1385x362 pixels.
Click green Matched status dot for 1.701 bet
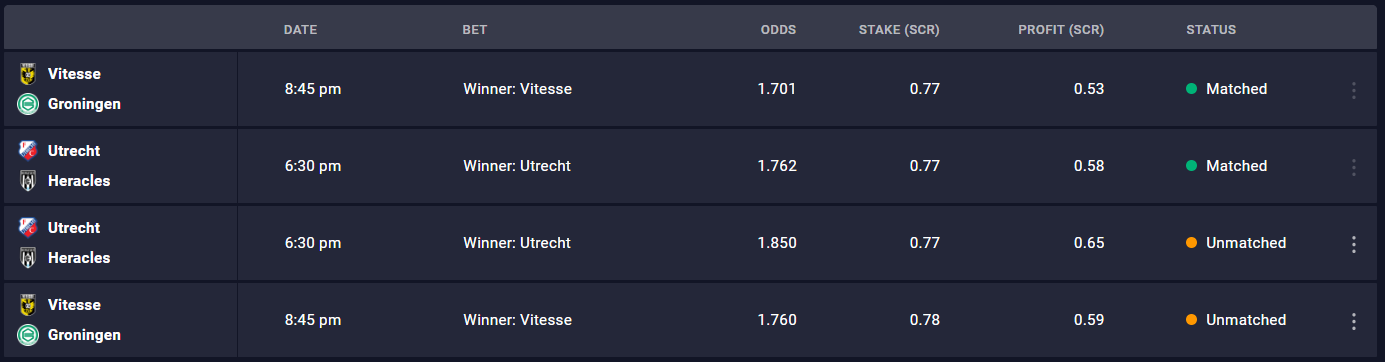coord(1191,89)
